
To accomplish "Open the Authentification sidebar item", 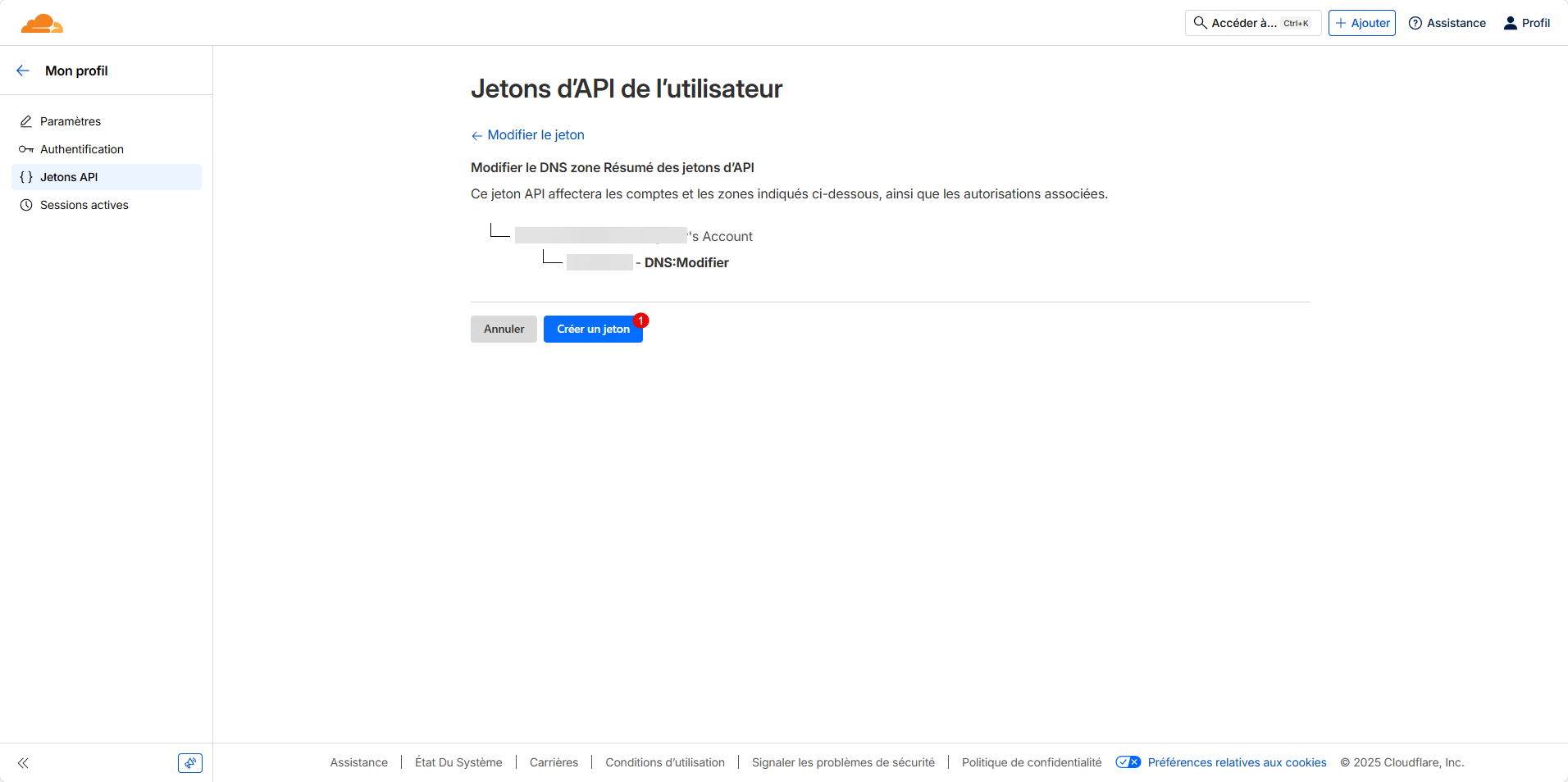I will coord(82,149).
